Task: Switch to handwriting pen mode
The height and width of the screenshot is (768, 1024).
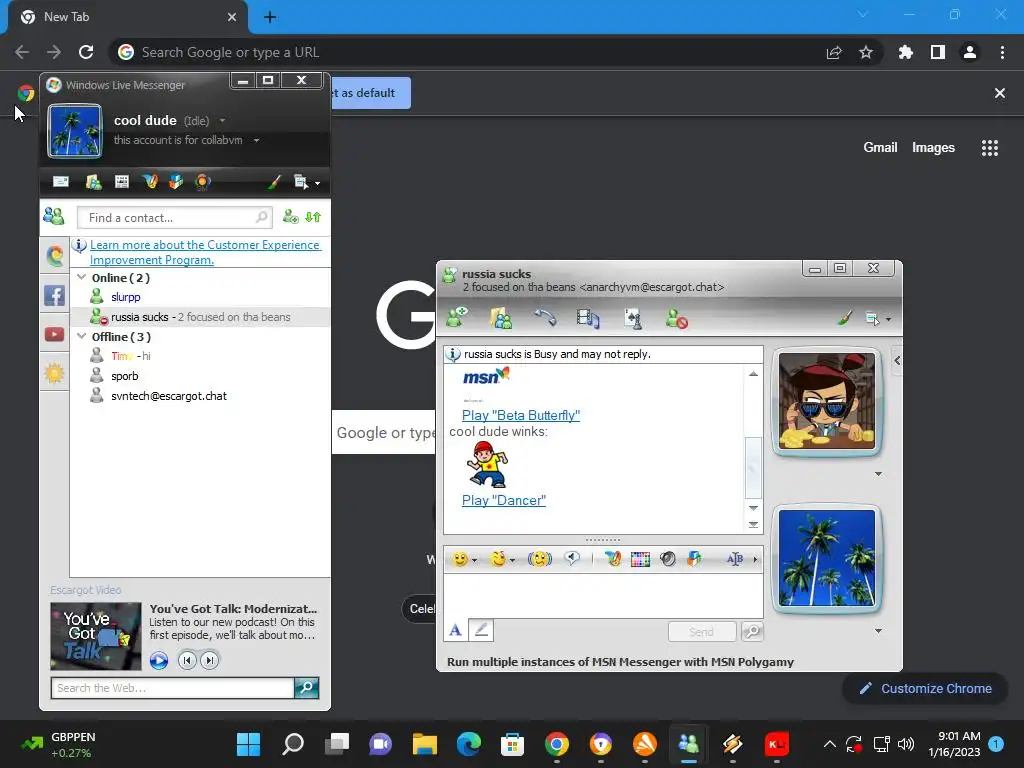Action: coord(481,630)
